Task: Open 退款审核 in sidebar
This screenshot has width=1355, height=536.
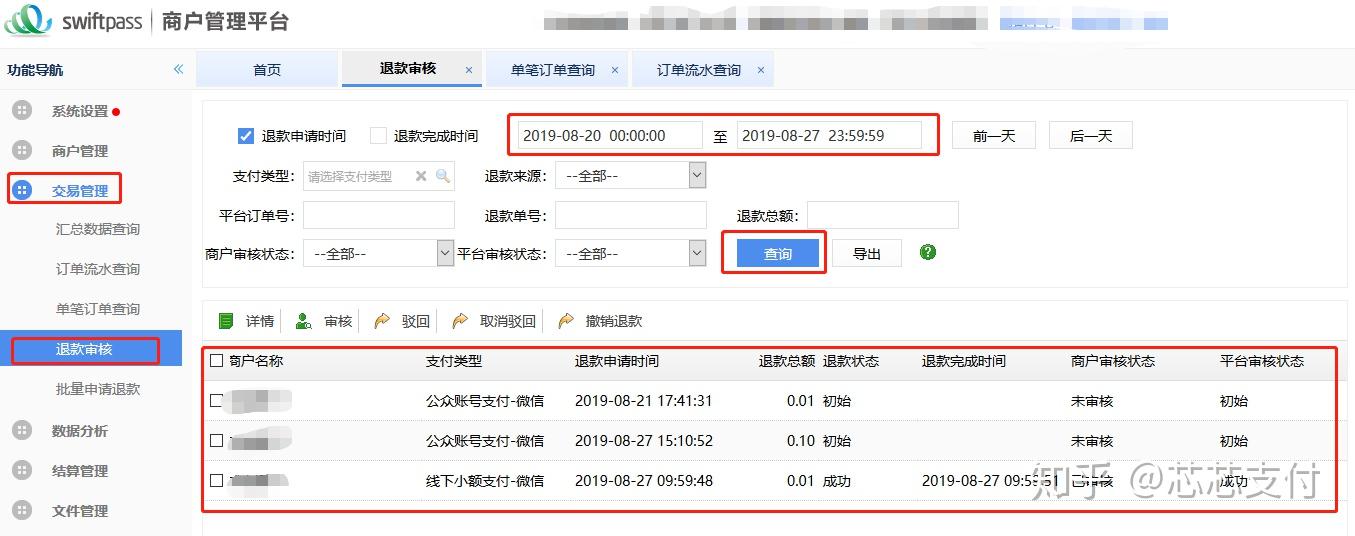Action: pyautogui.click(x=84, y=349)
